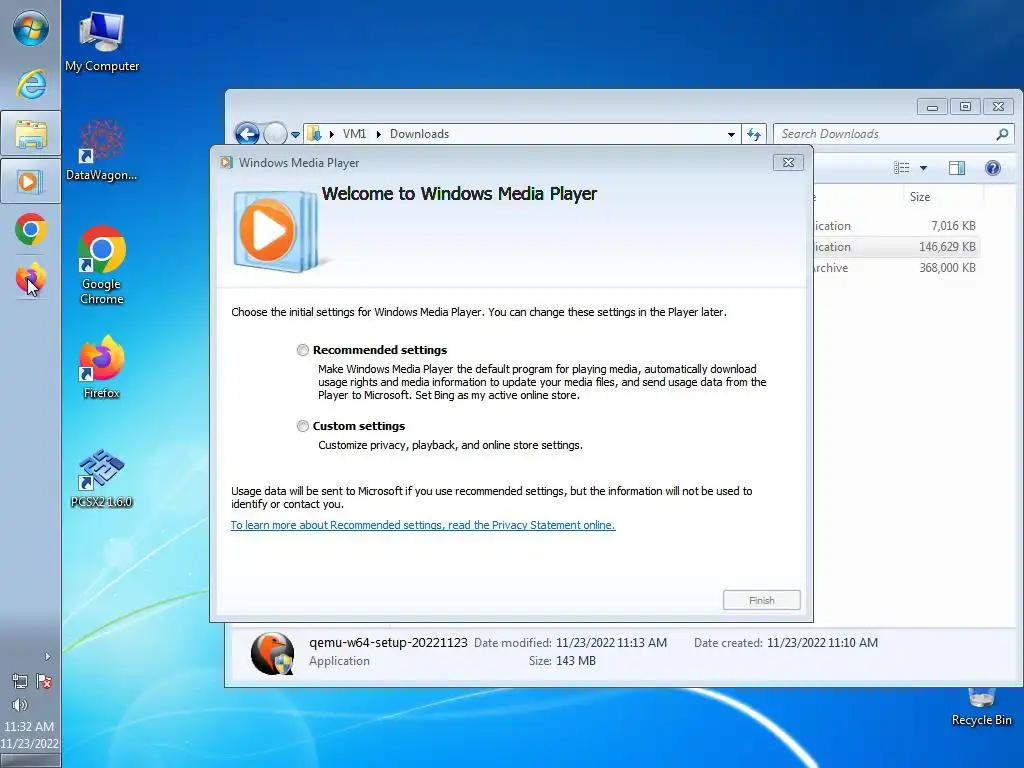Launch Firefox from the taskbar

31,279
